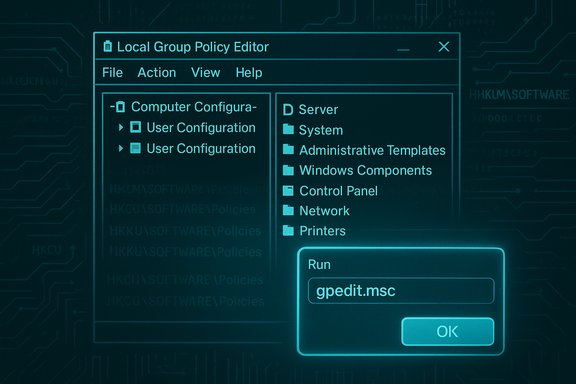The width and height of the screenshot is (576, 384).
Task: Open the Action menu
Action: [x=156, y=72]
